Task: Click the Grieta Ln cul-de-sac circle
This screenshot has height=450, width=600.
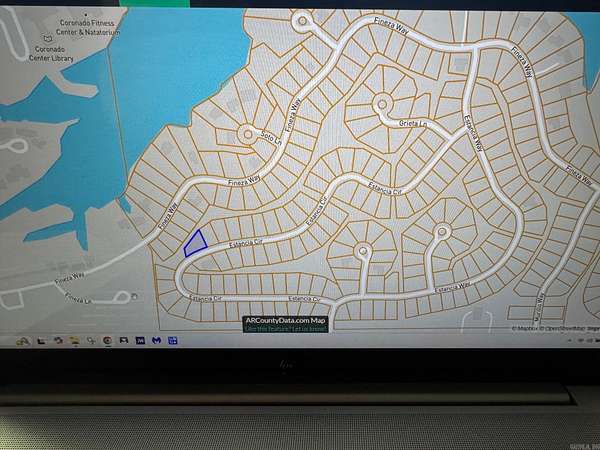Action: 381,102
